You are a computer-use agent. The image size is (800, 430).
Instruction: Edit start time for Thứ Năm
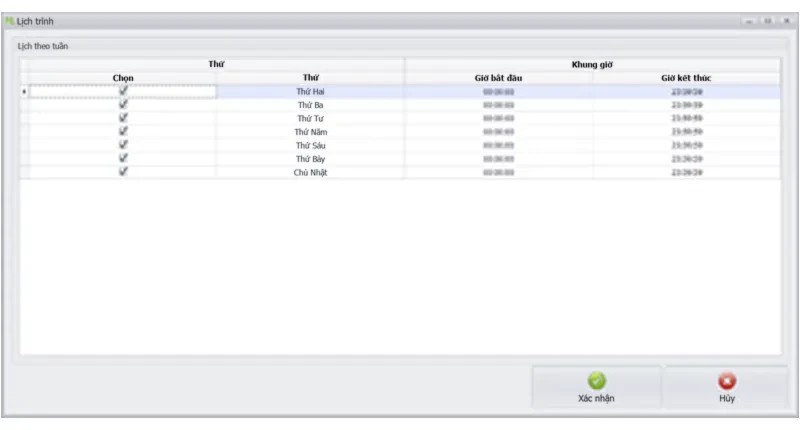pyautogui.click(x=498, y=132)
